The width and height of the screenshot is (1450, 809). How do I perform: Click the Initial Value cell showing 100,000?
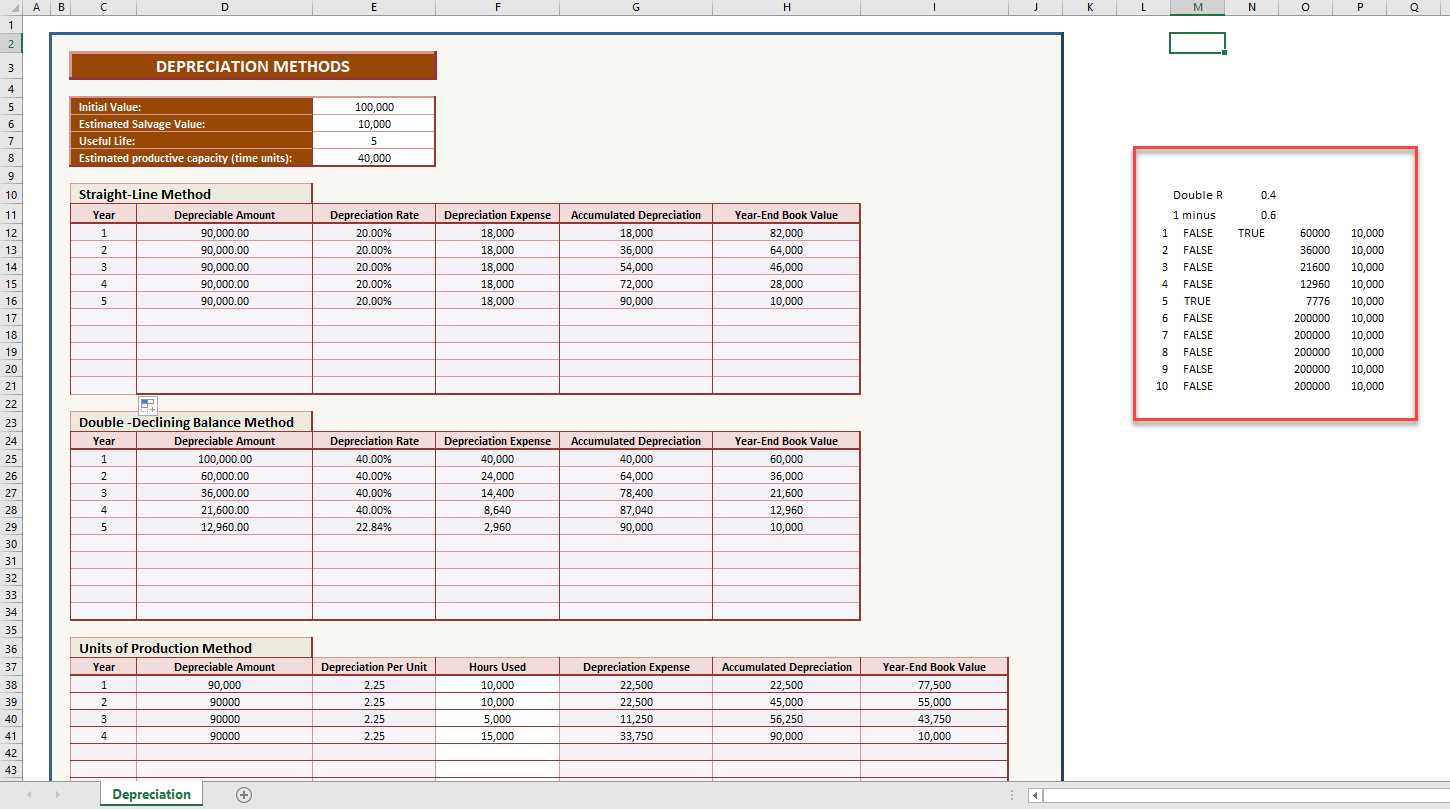374,107
